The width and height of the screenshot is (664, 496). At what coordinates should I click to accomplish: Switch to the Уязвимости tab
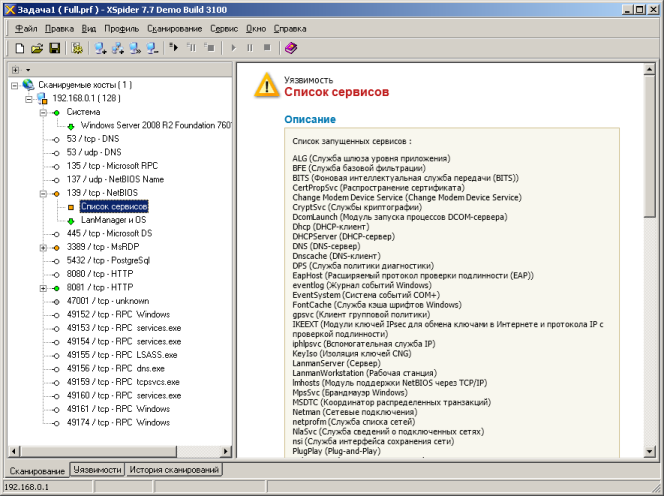pyautogui.click(x=97, y=469)
